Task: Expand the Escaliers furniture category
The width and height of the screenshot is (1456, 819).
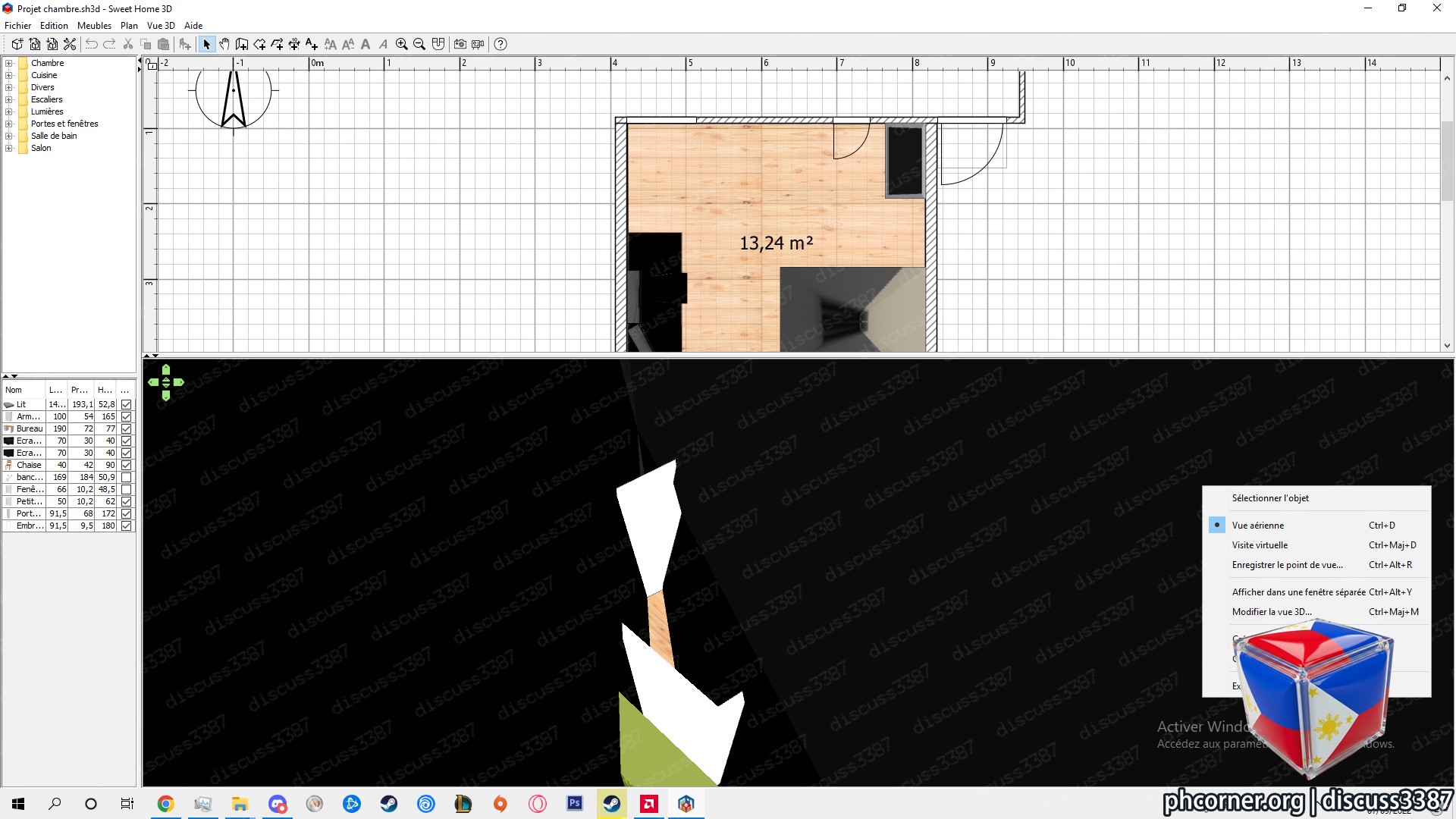Action: pyautogui.click(x=9, y=99)
